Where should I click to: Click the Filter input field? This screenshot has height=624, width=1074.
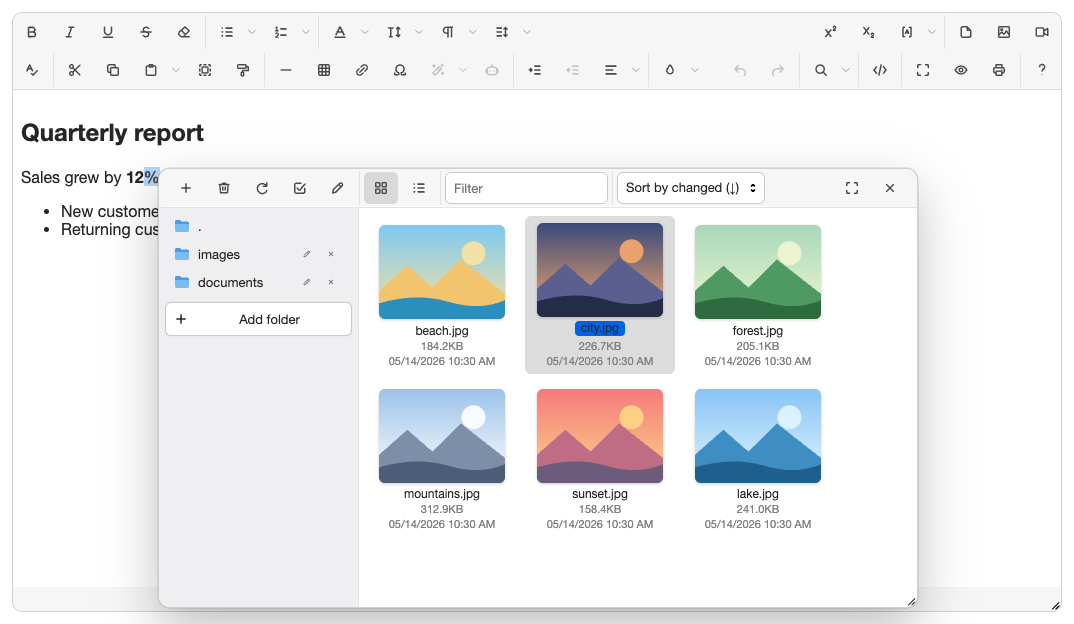tap(526, 188)
